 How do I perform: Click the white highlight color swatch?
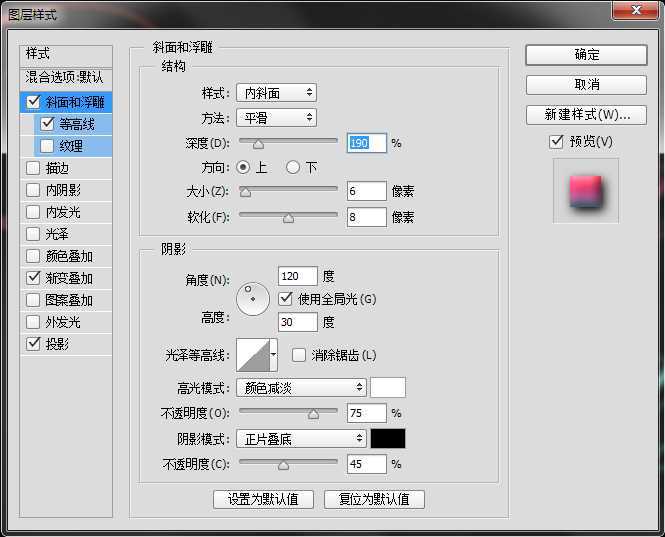pyautogui.click(x=388, y=387)
